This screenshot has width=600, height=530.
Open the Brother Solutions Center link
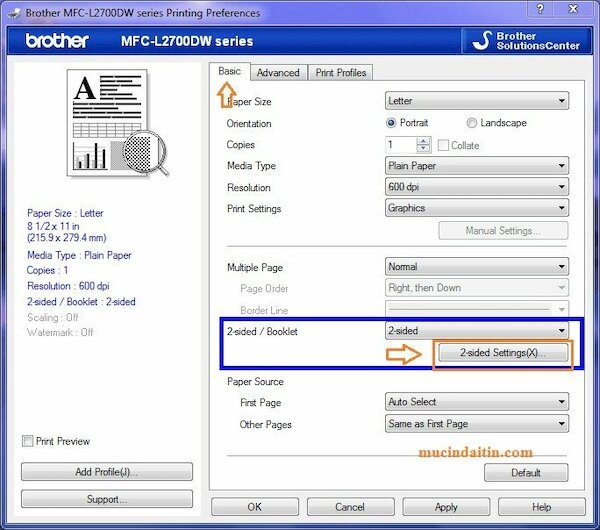tap(527, 41)
